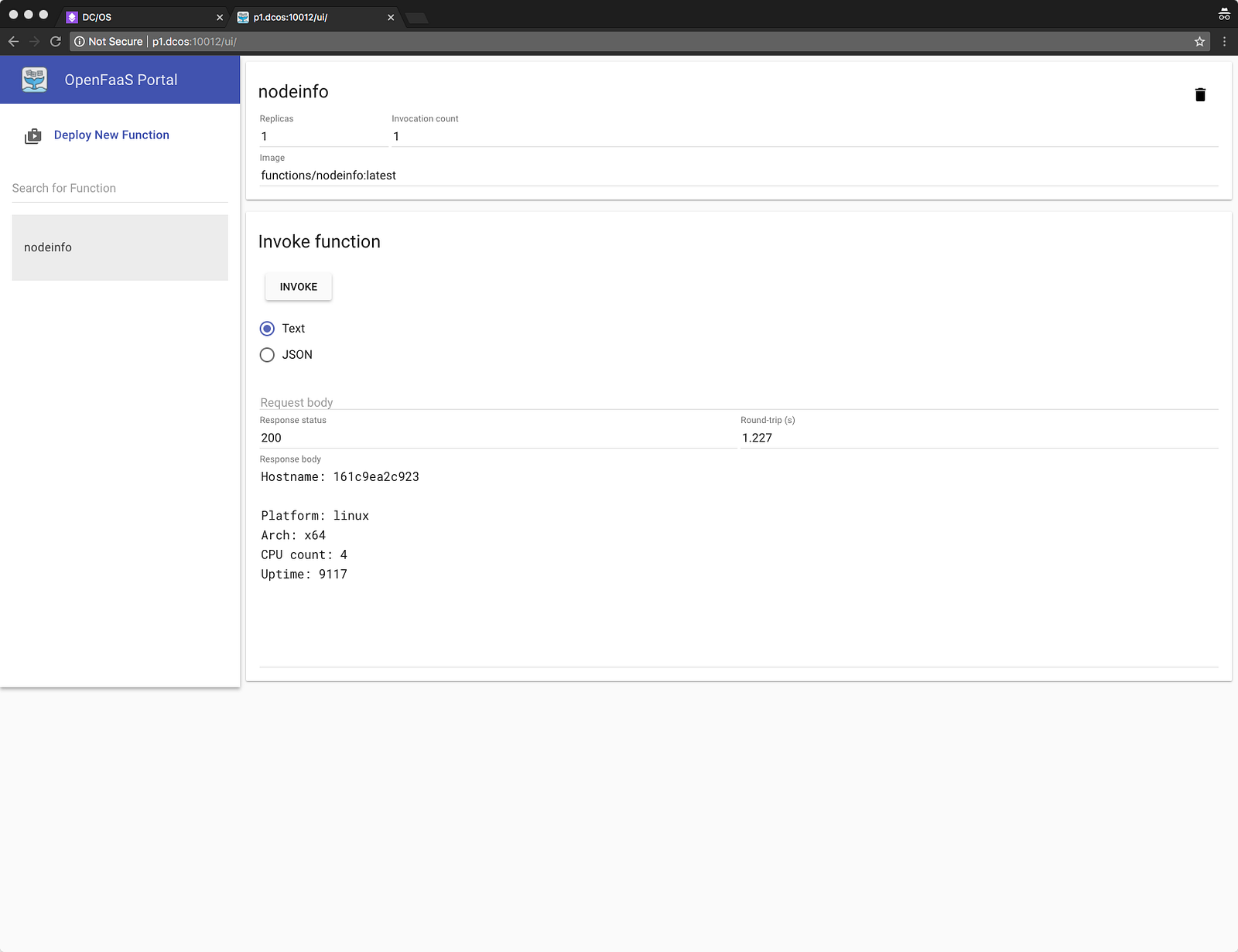Click the Arch: x64 response line
This screenshot has height=952, width=1238.
click(x=293, y=535)
